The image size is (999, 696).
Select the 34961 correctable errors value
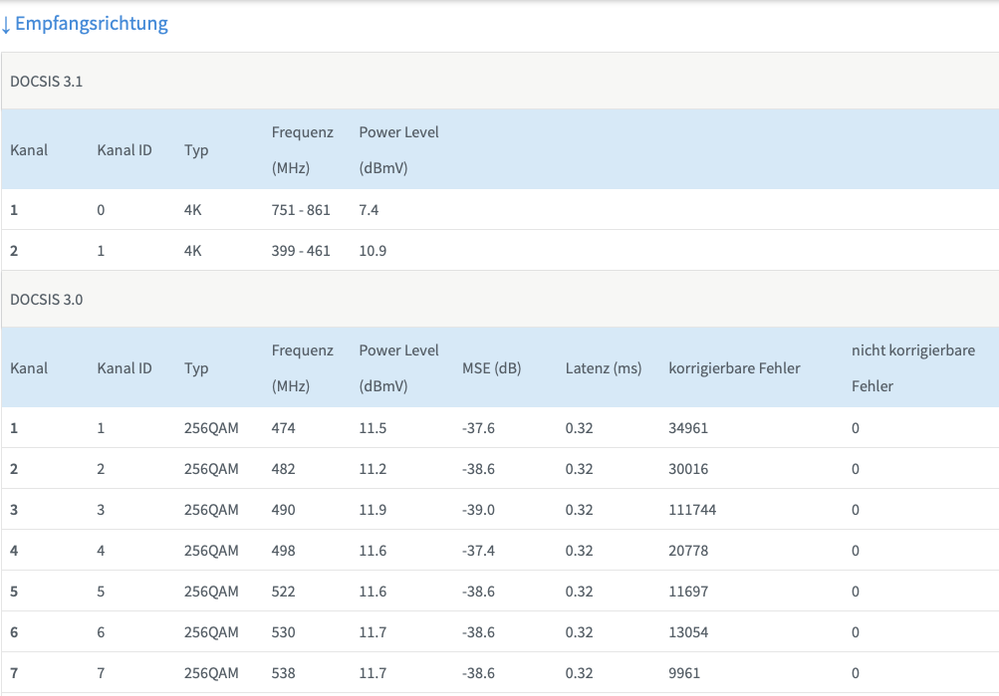pos(688,428)
